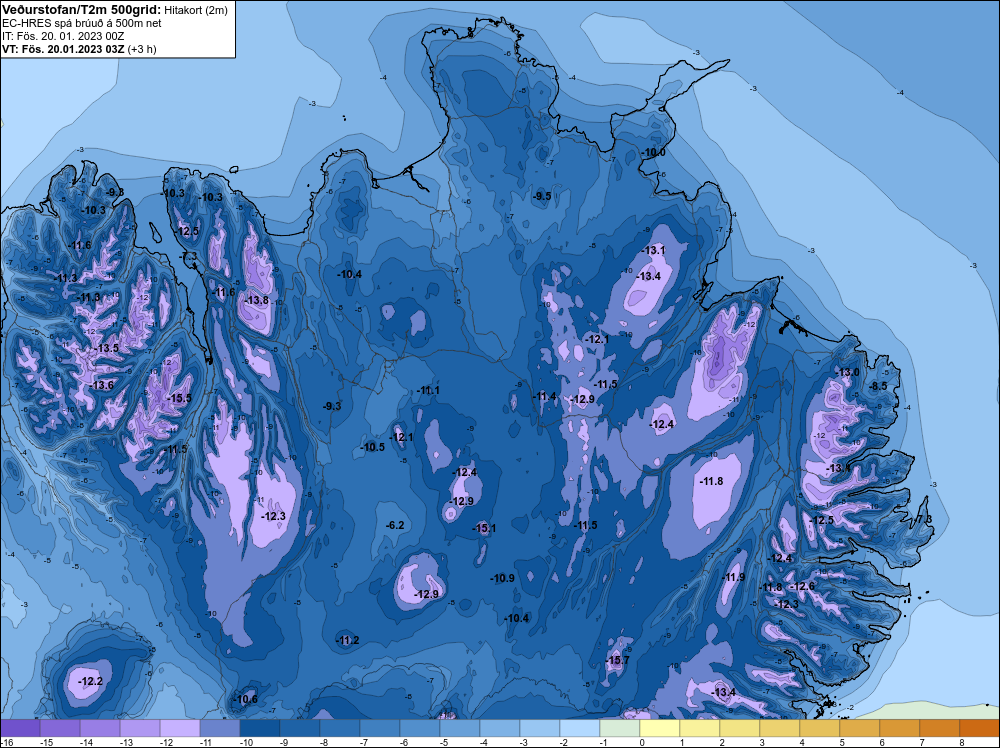Click the legend swatch between -12 and -11
Image resolution: width=1000 pixels, height=748 pixels.
pos(180,728)
